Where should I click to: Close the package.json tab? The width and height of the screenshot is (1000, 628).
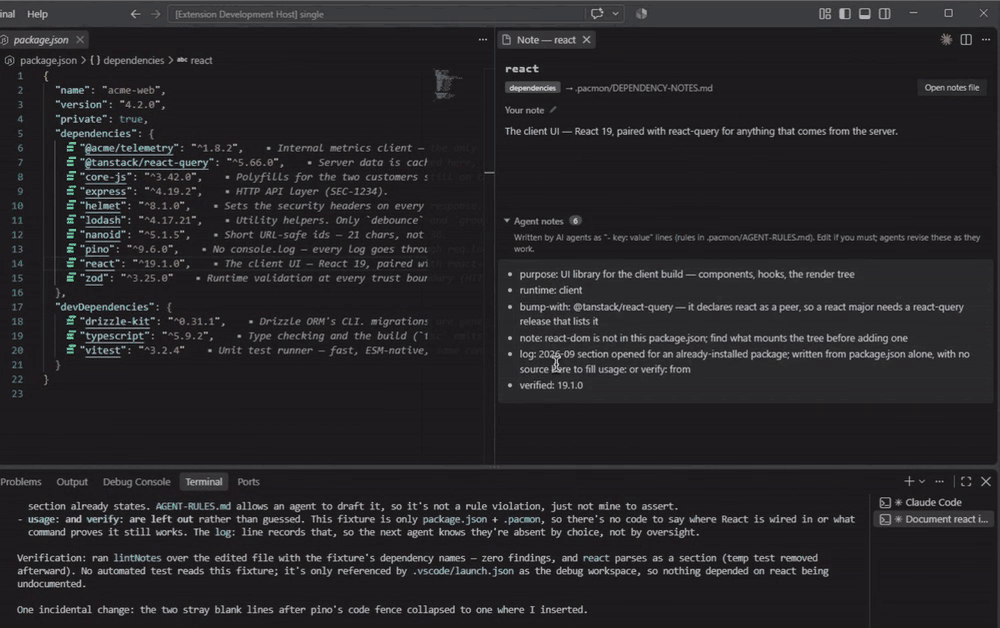pyautogui.click(x=80, y=40)
